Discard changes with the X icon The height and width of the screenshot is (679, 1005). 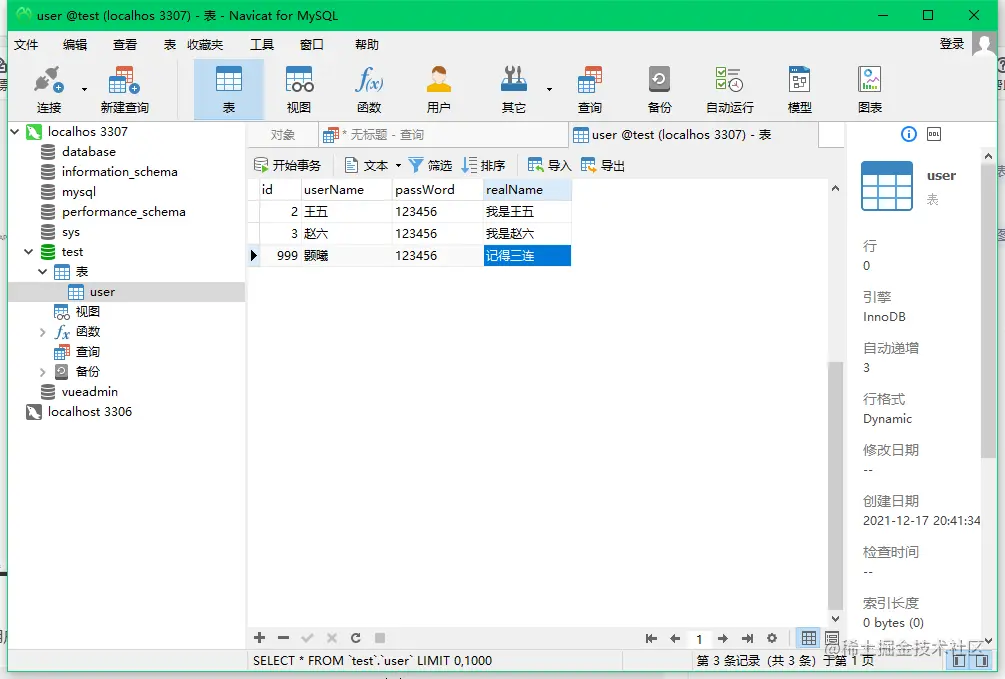[x=331, y=637]
